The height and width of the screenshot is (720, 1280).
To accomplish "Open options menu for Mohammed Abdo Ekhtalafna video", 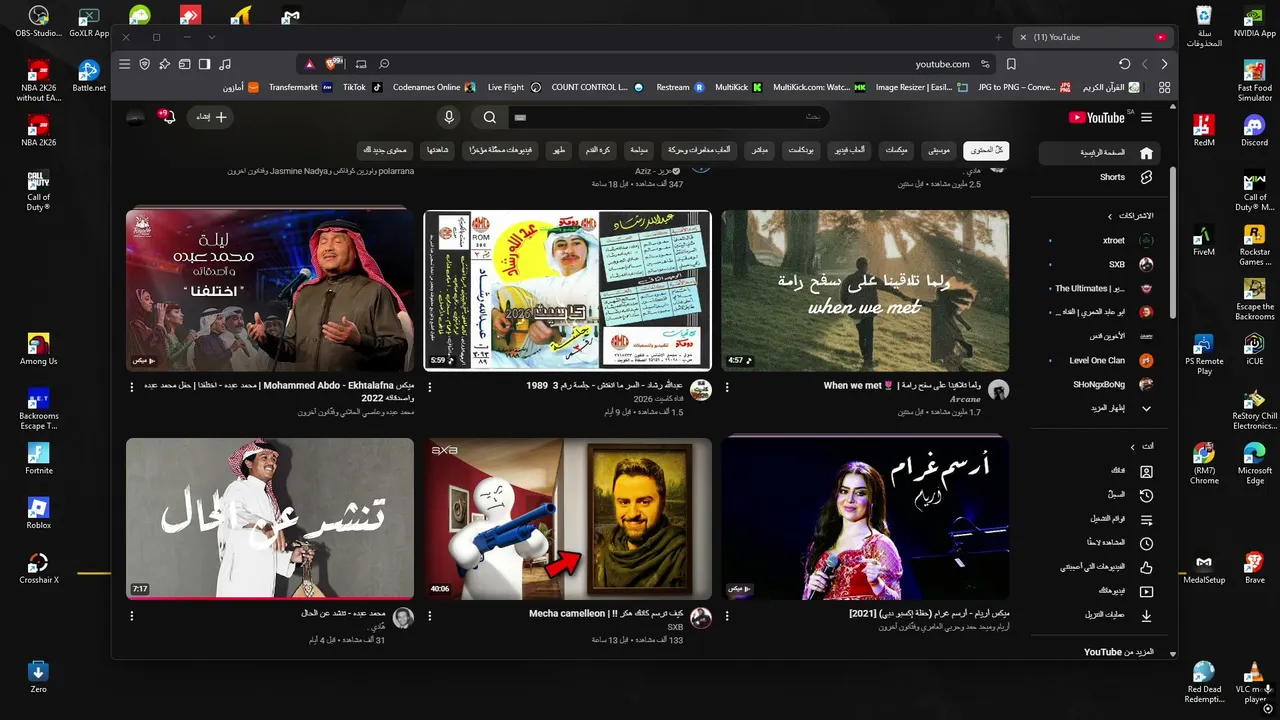I will click(x=132, y=386).
